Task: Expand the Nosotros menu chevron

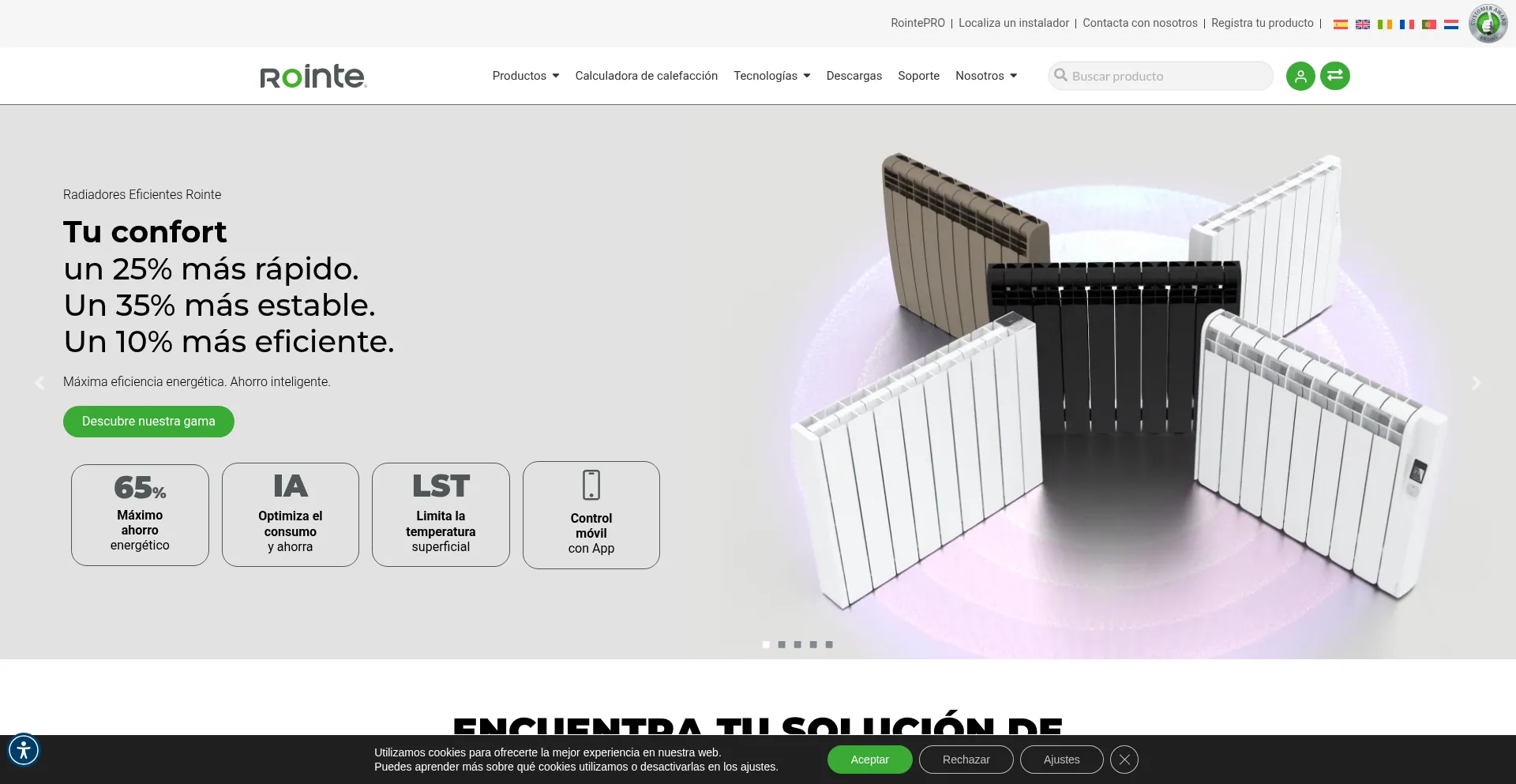Action: click(x=1014, y=76)
